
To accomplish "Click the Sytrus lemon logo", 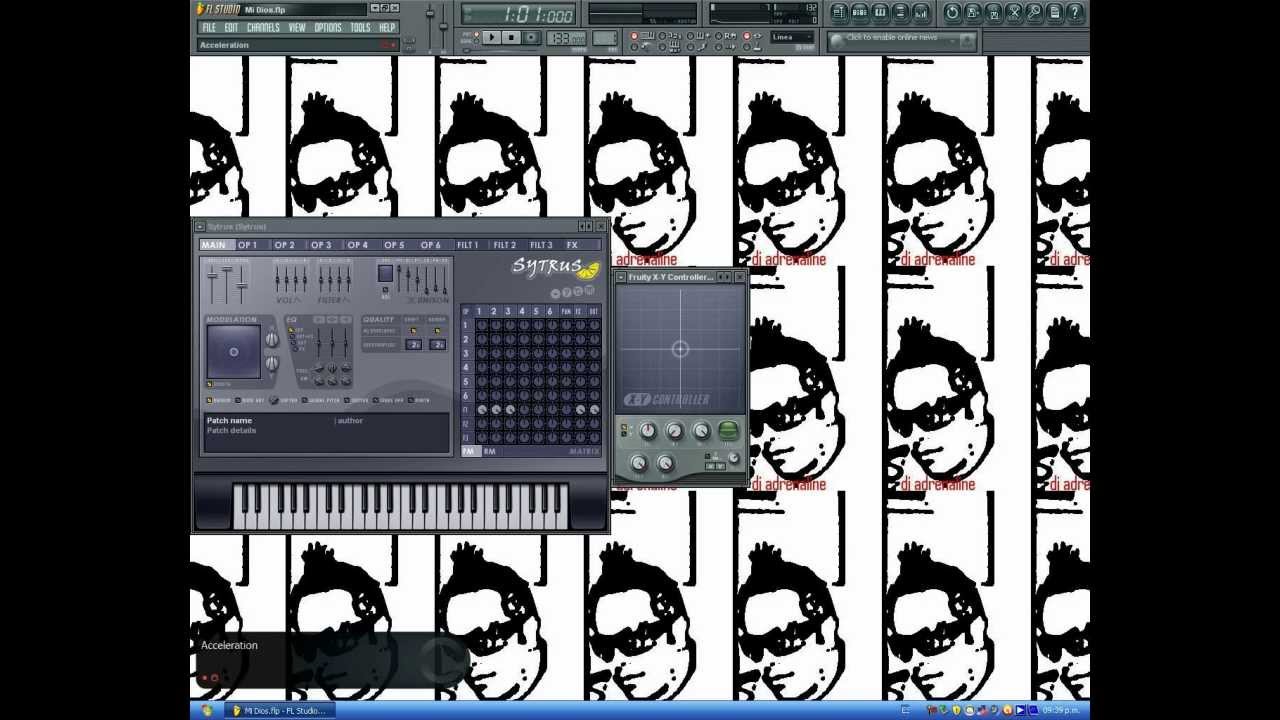I will [588, 270].
